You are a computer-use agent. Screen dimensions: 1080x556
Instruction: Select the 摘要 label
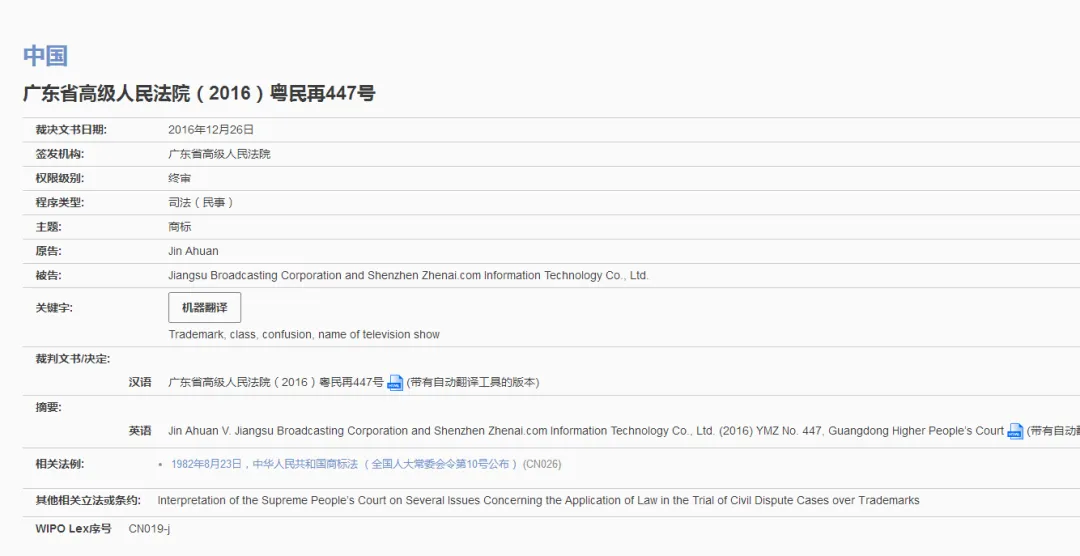[x=48, y=407]
